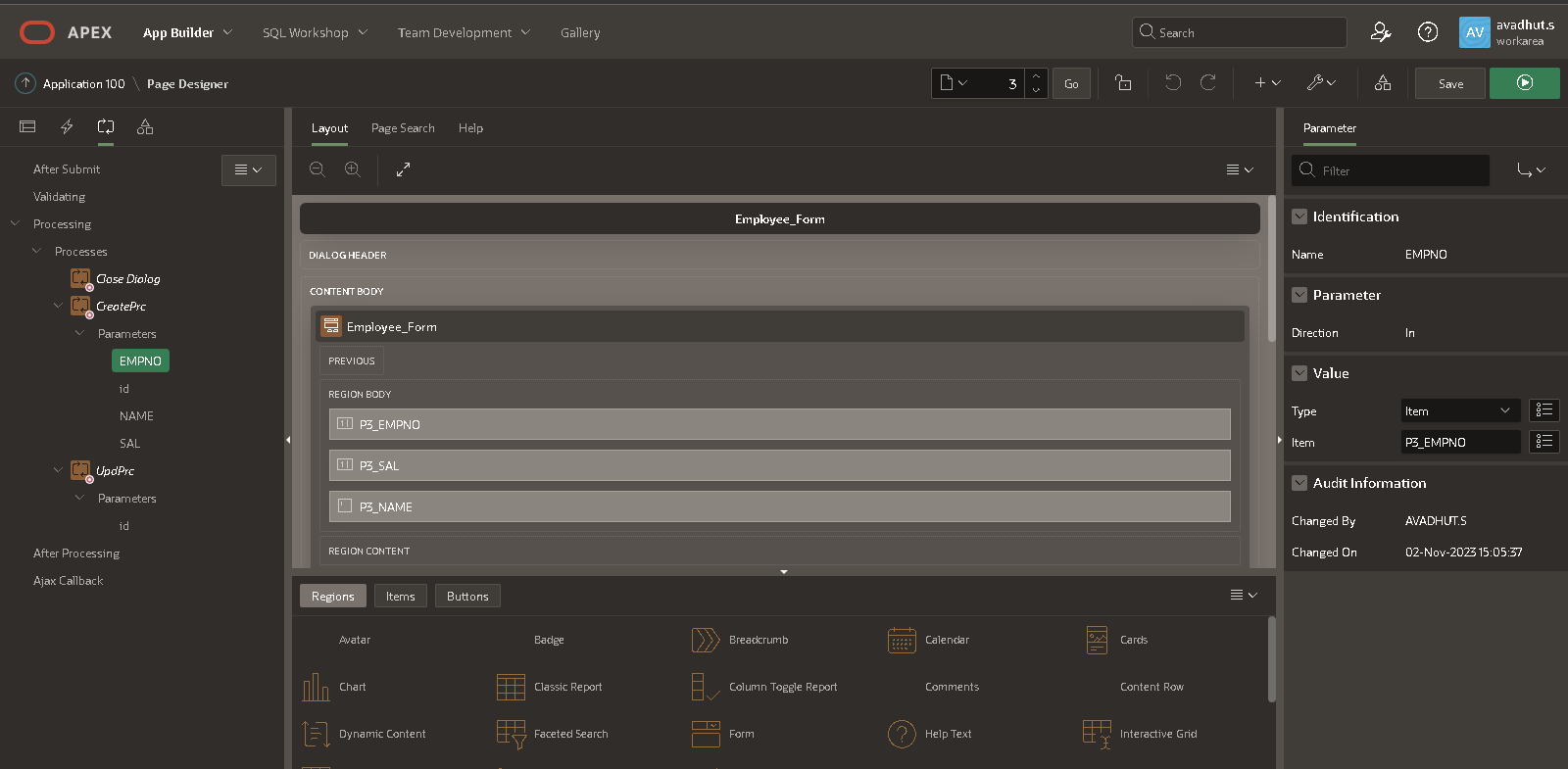Image resolution: width=1568 pixels, height=769 pixels.
Task: Click the Save button
Action: [1450, 83]
